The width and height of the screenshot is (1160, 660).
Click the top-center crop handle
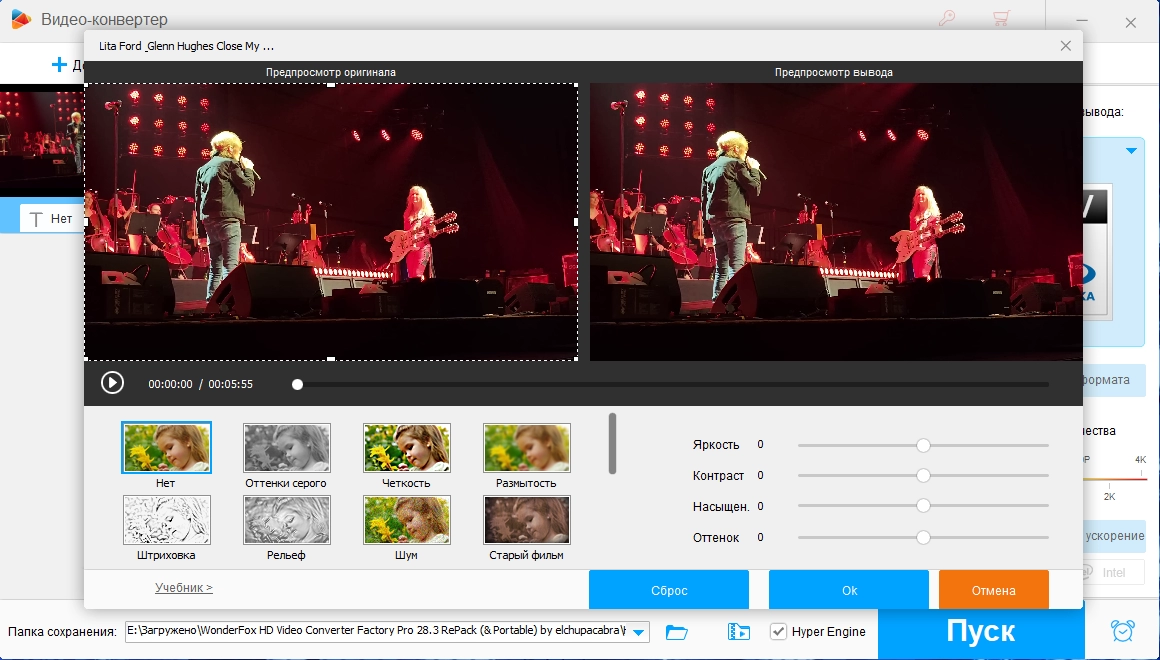point(331,84)
